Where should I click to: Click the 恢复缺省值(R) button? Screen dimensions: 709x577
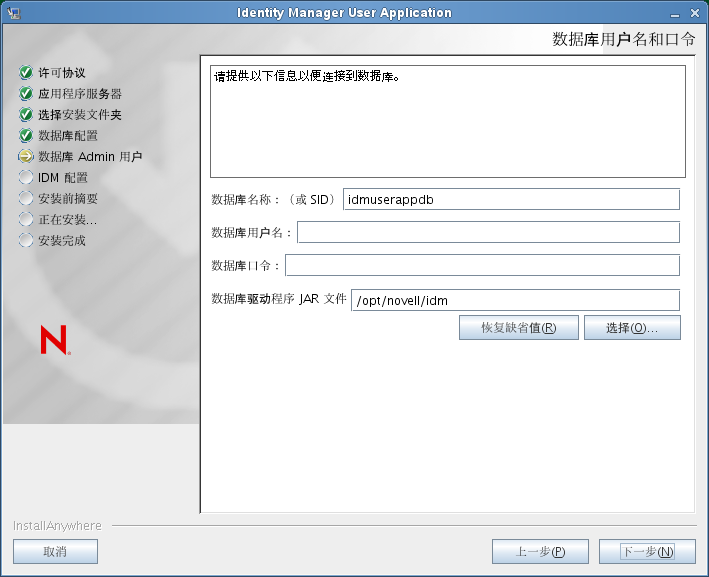click(x=519, y=327)
